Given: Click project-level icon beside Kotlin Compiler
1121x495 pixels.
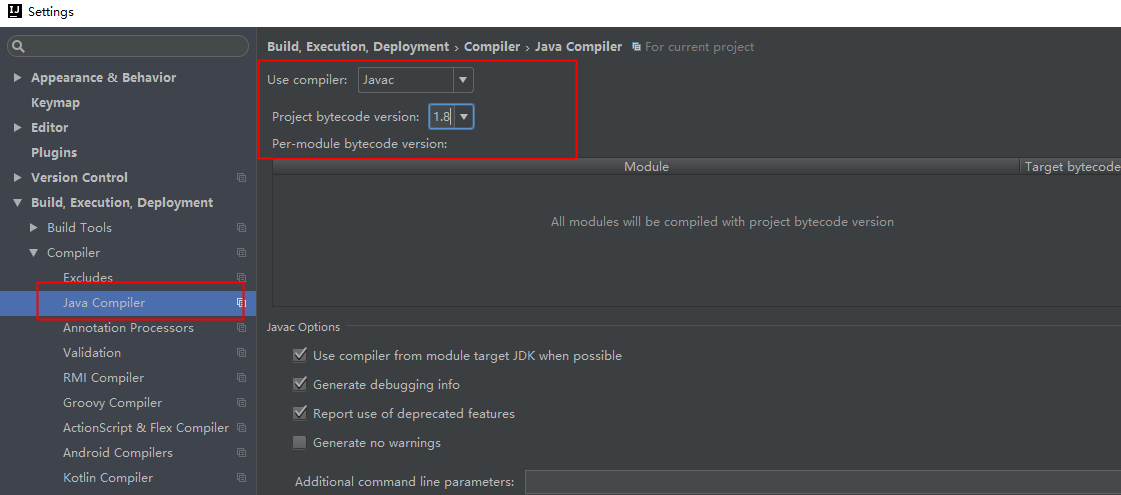Looking at the screenshot, I should point(242,478).
